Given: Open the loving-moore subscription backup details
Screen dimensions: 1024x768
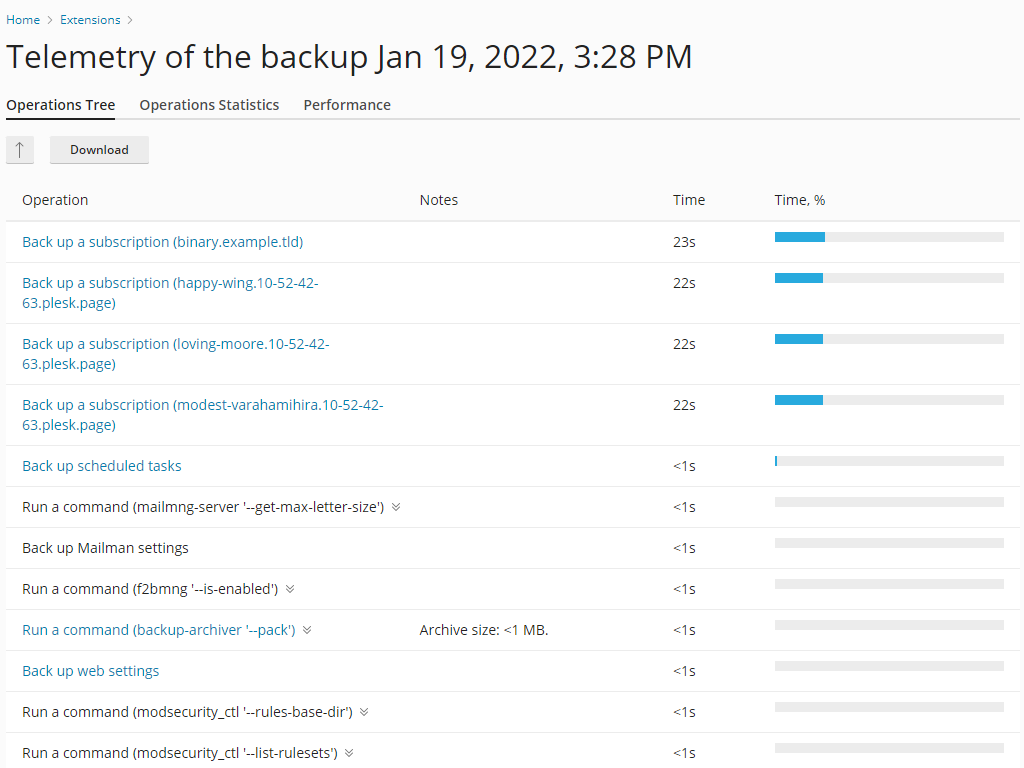Looking at the screenshot, I should 175,353.
